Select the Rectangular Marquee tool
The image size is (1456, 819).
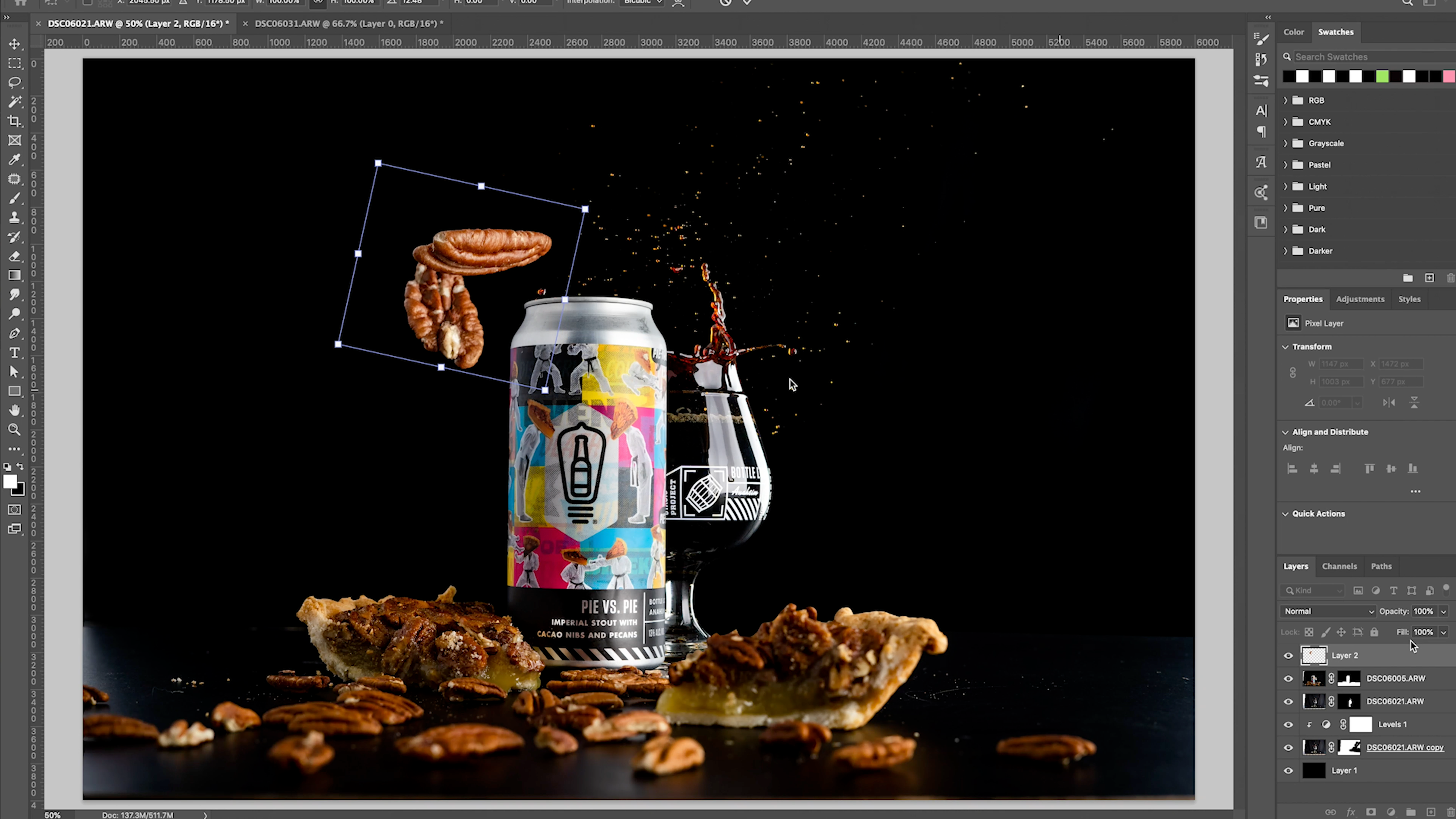click(15, 63)
